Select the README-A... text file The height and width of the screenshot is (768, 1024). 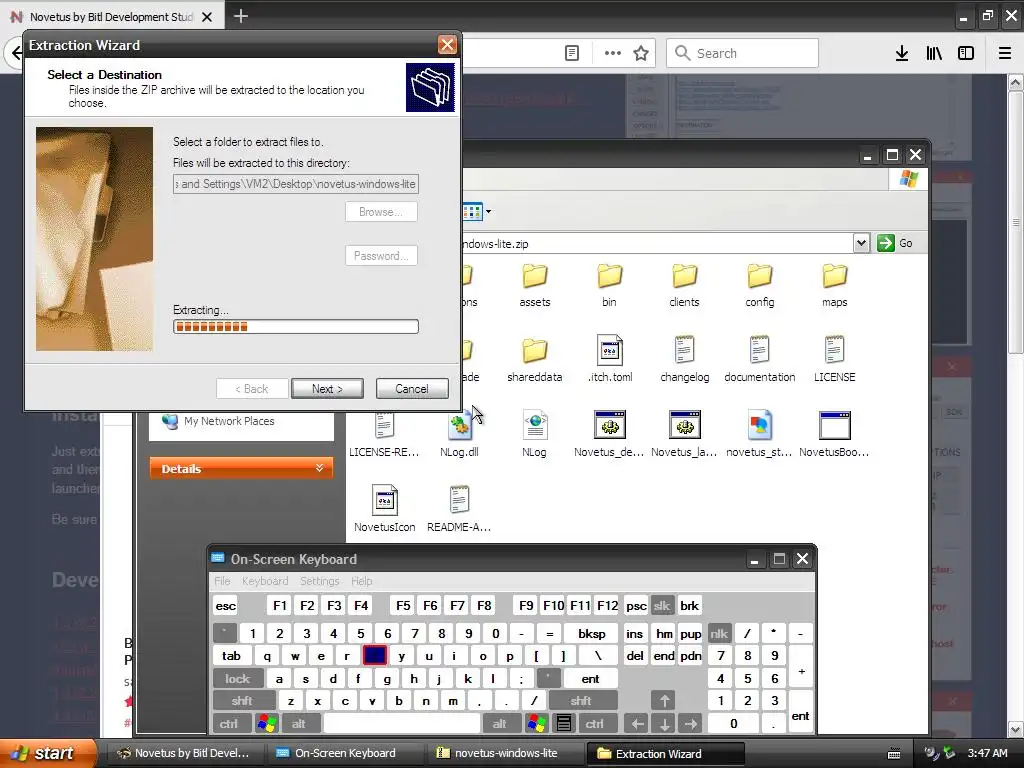459,501
